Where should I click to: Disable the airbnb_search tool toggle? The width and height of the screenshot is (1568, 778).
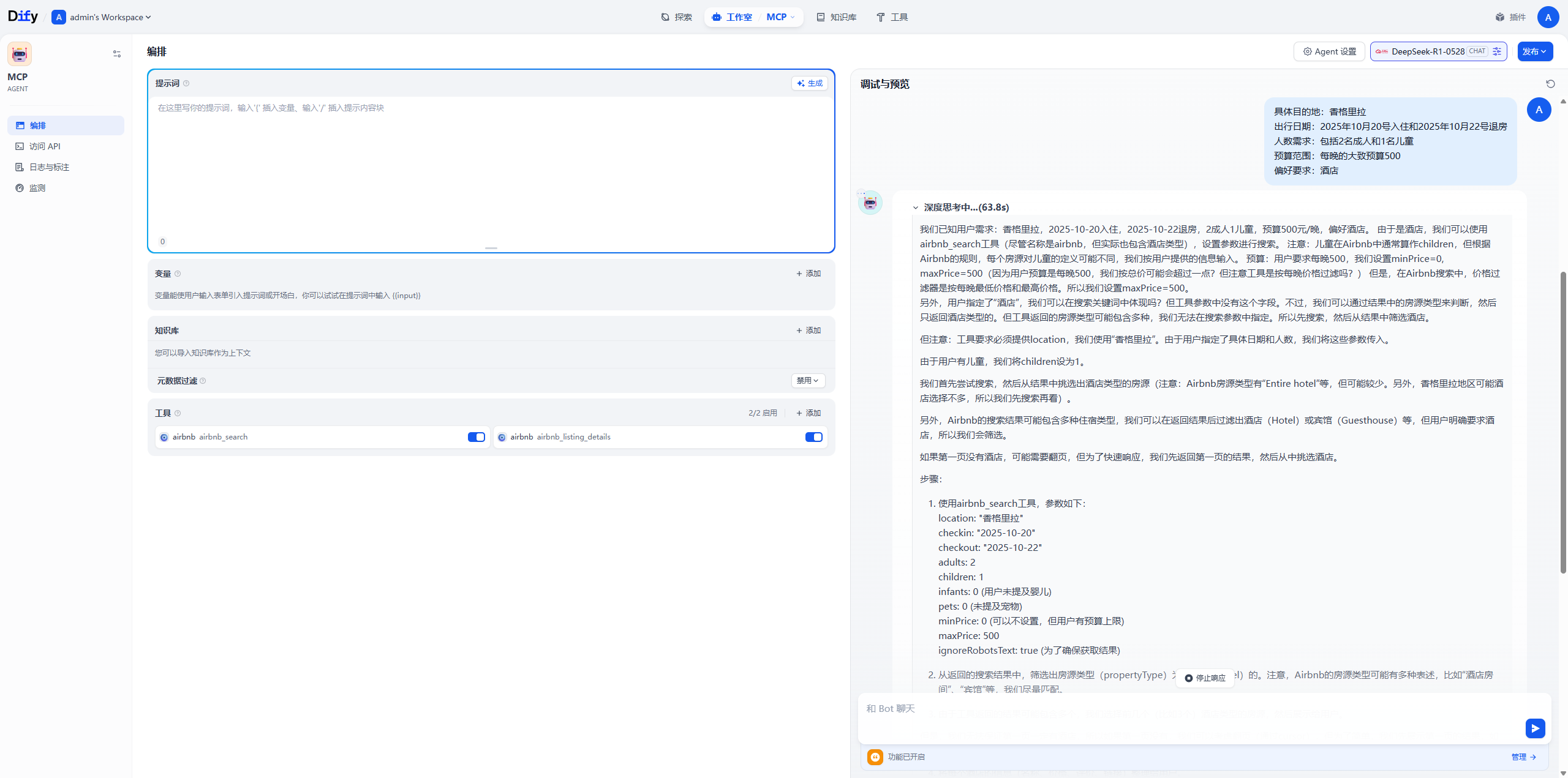tap(476, 437)
